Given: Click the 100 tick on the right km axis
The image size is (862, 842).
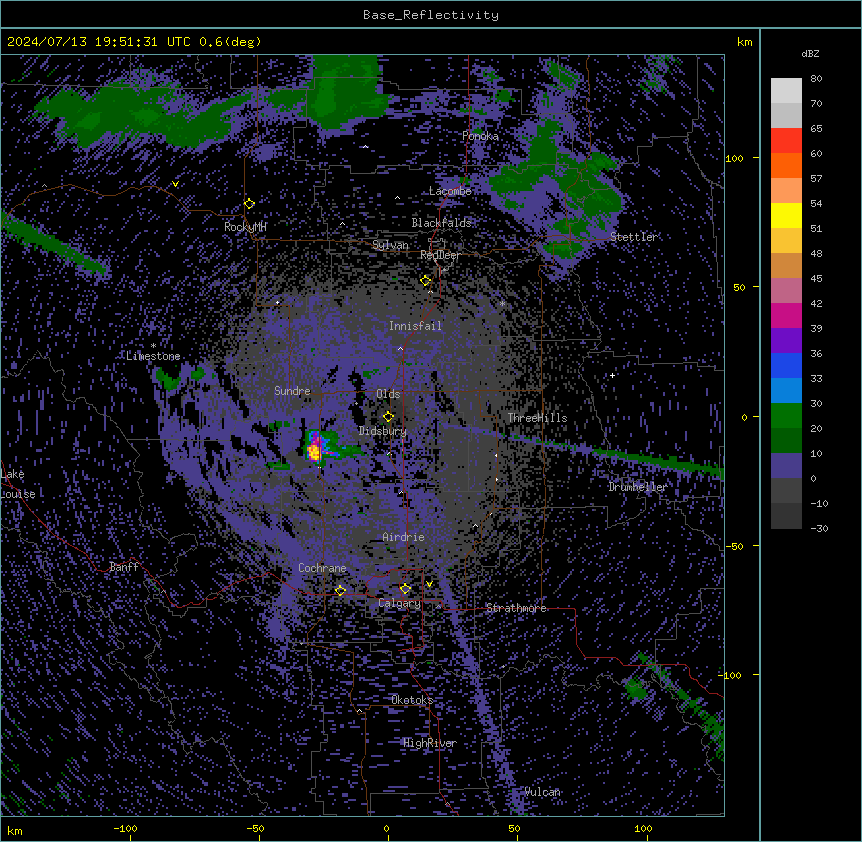Looking at the screenshot, I should coord(734,158).
